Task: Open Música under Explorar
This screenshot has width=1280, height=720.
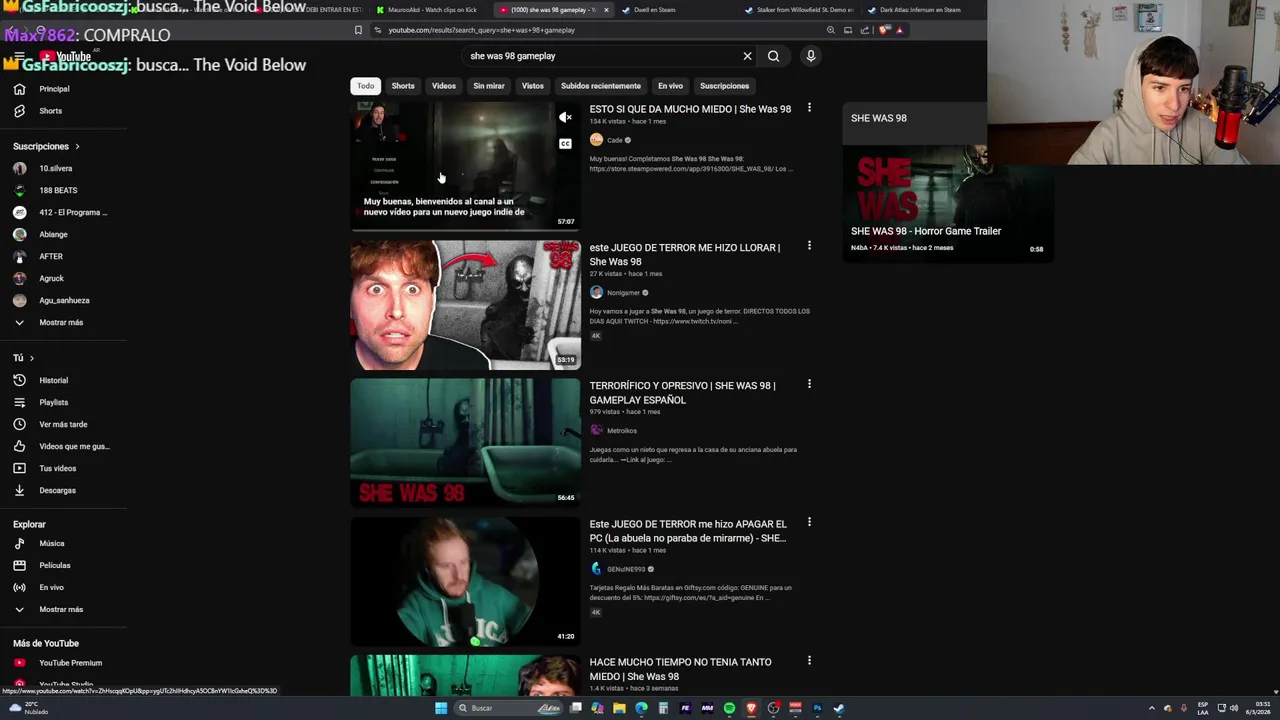Action: click(x=50, y=543)
